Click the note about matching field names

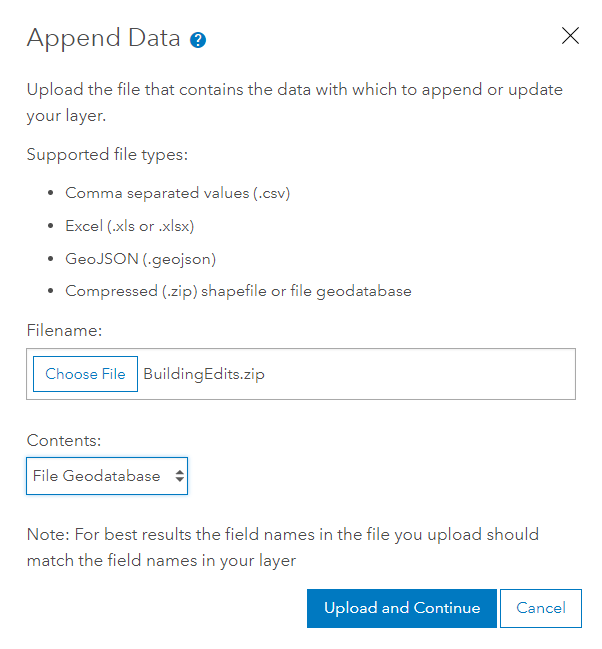click(x=282, y=547)
